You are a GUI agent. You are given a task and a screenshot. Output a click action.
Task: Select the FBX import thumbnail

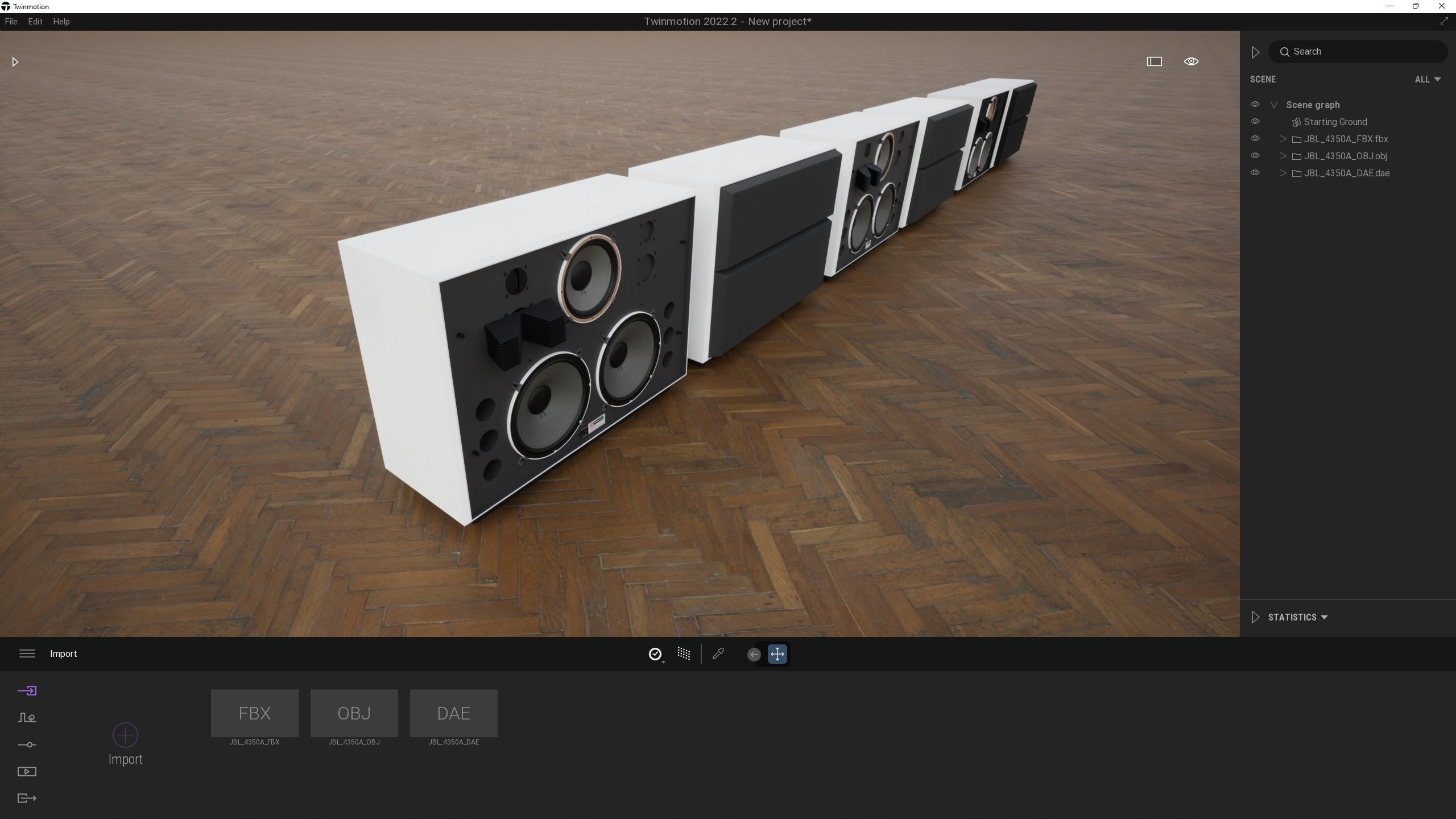pos(255,713)
